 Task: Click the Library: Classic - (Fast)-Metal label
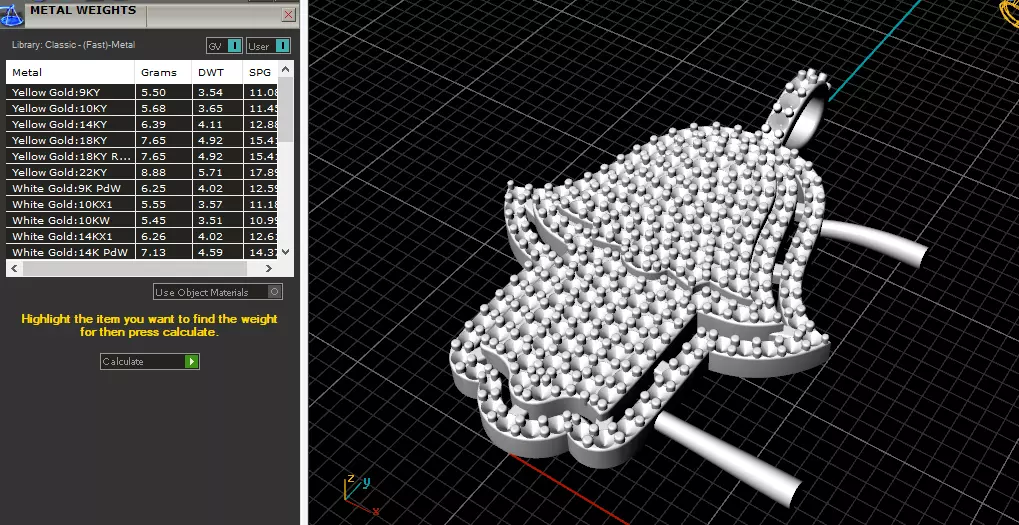pos(73,45)
